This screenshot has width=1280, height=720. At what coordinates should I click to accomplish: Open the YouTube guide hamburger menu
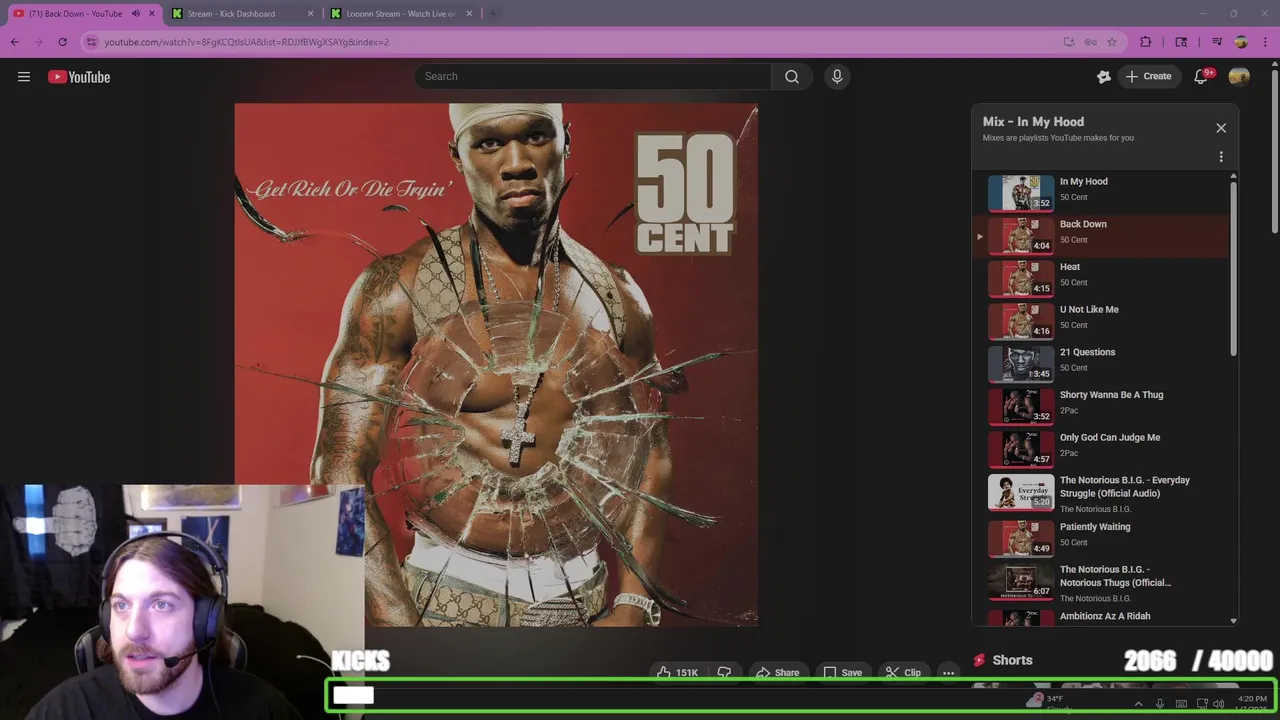coord(24,77)
